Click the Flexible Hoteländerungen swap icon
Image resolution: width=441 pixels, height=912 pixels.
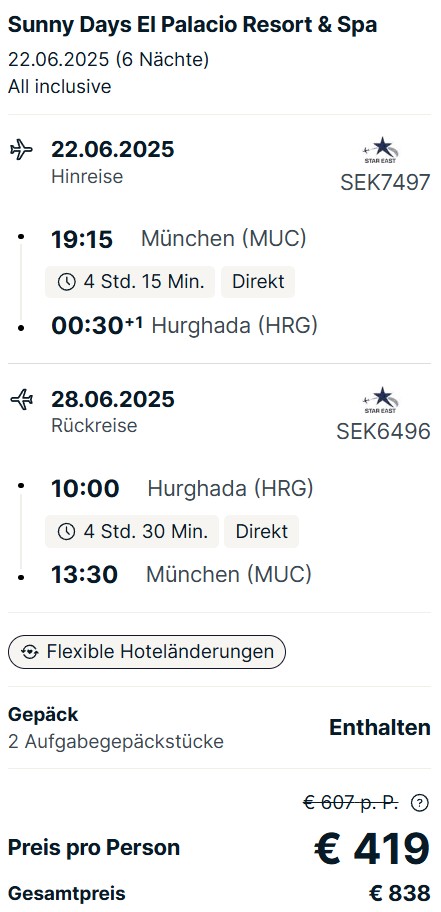pyautogui.click(x=29, y=652)
